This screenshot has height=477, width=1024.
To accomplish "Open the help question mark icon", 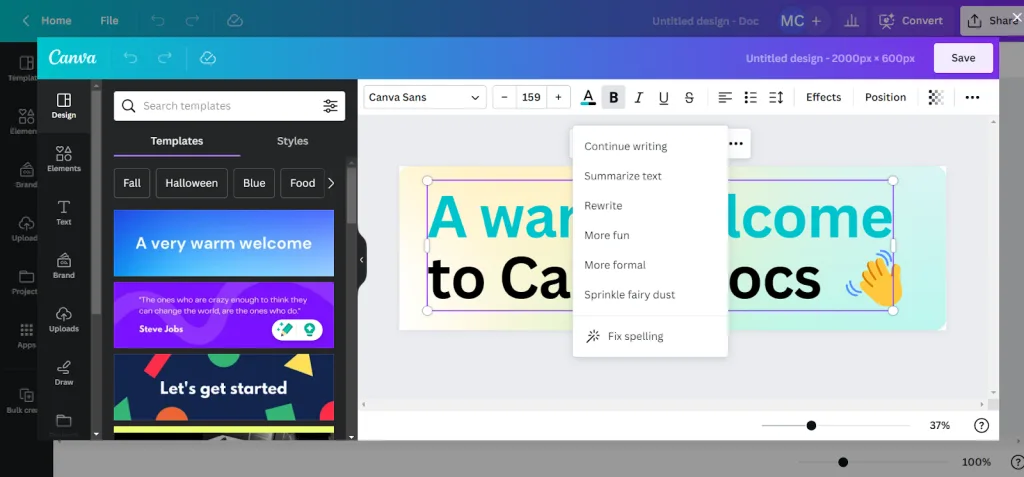I will [x=981, y=425].
